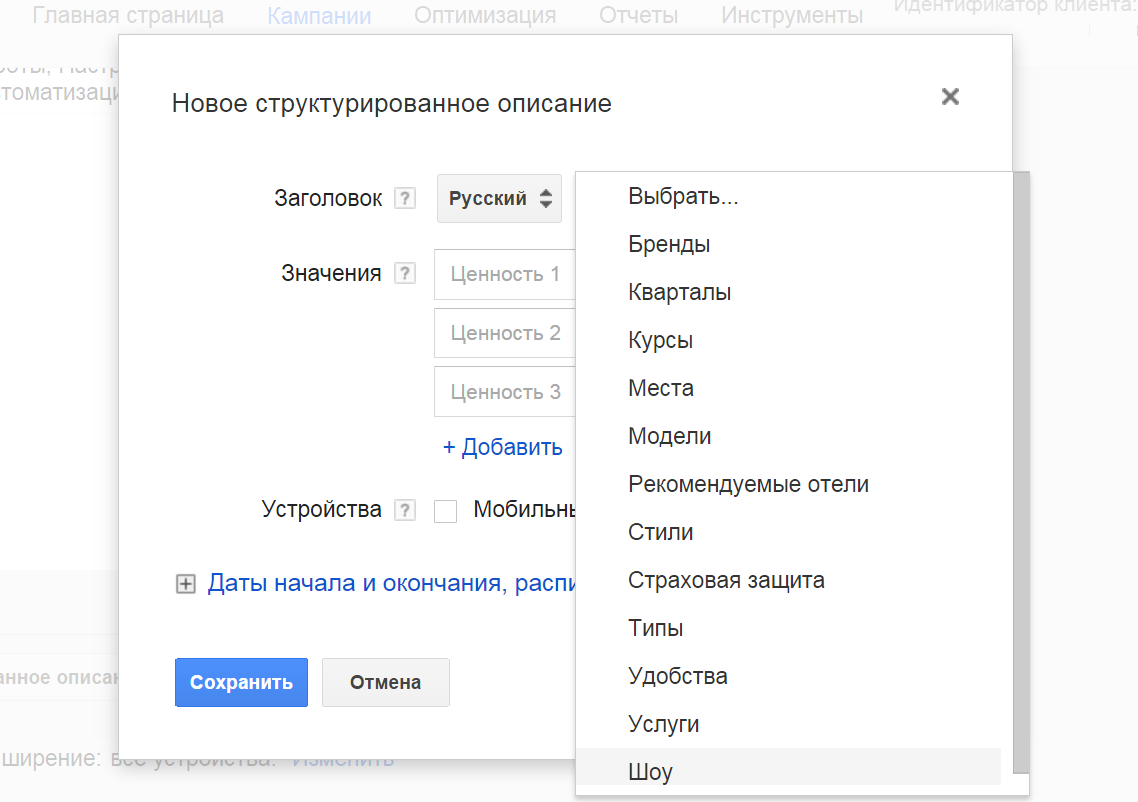Image resolution: width=1138 pixels, height=802 pixels.
Task: Choose the Шоу option
Action: [650, 772]
